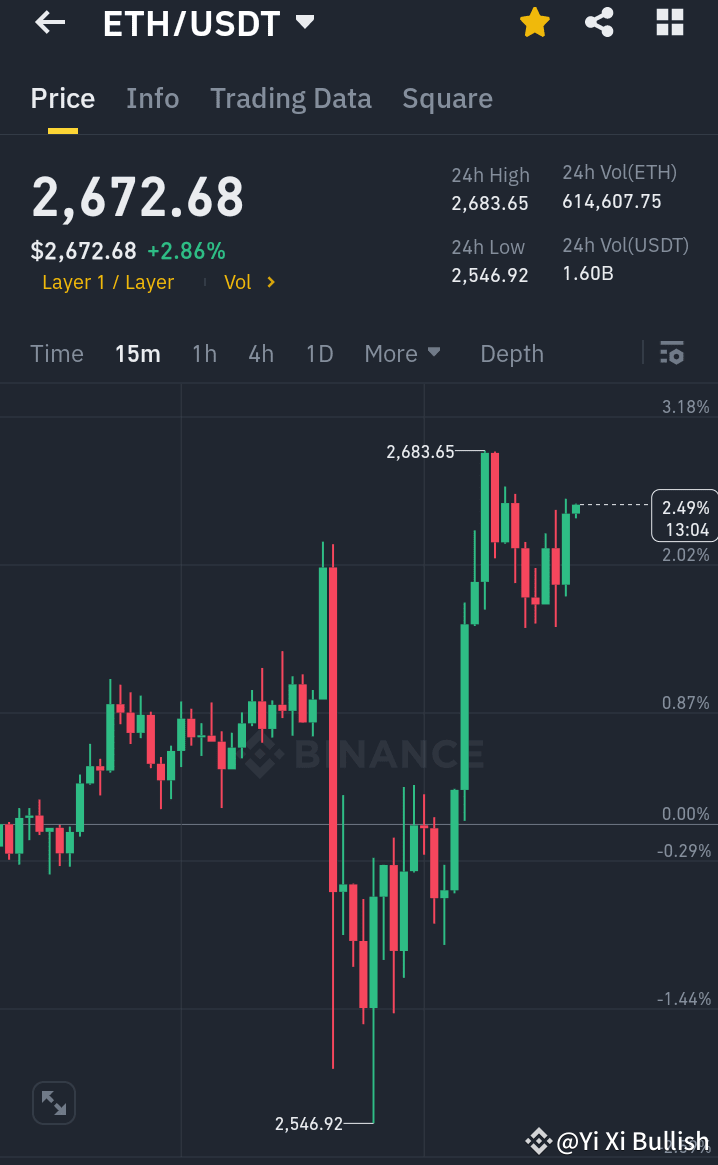Open chart settings via the indicator icon
The height and width of the screenshot is (1165, 718).
point(672,353)
